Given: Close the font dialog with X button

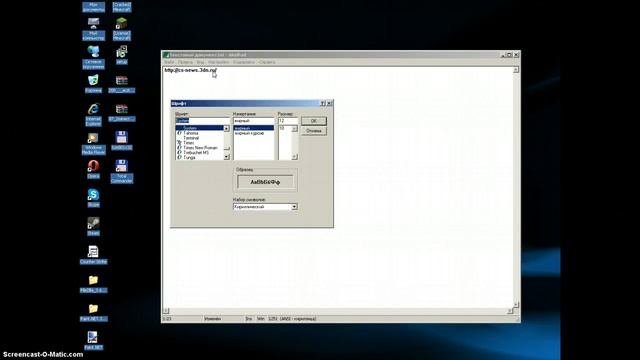Looking at the screenshot, I should coord(329,103).
